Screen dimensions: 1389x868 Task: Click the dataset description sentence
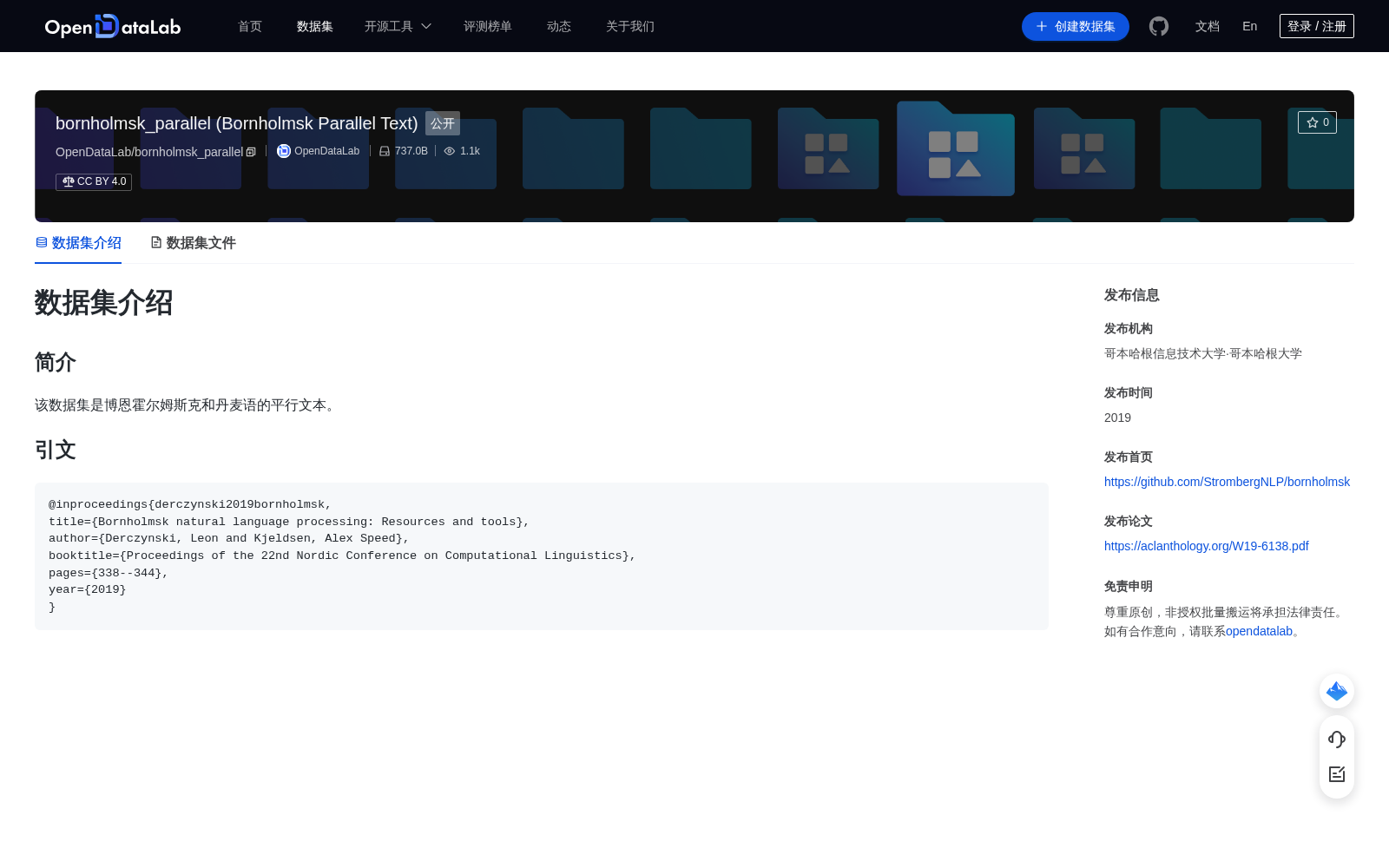click(x=188, y=405)
